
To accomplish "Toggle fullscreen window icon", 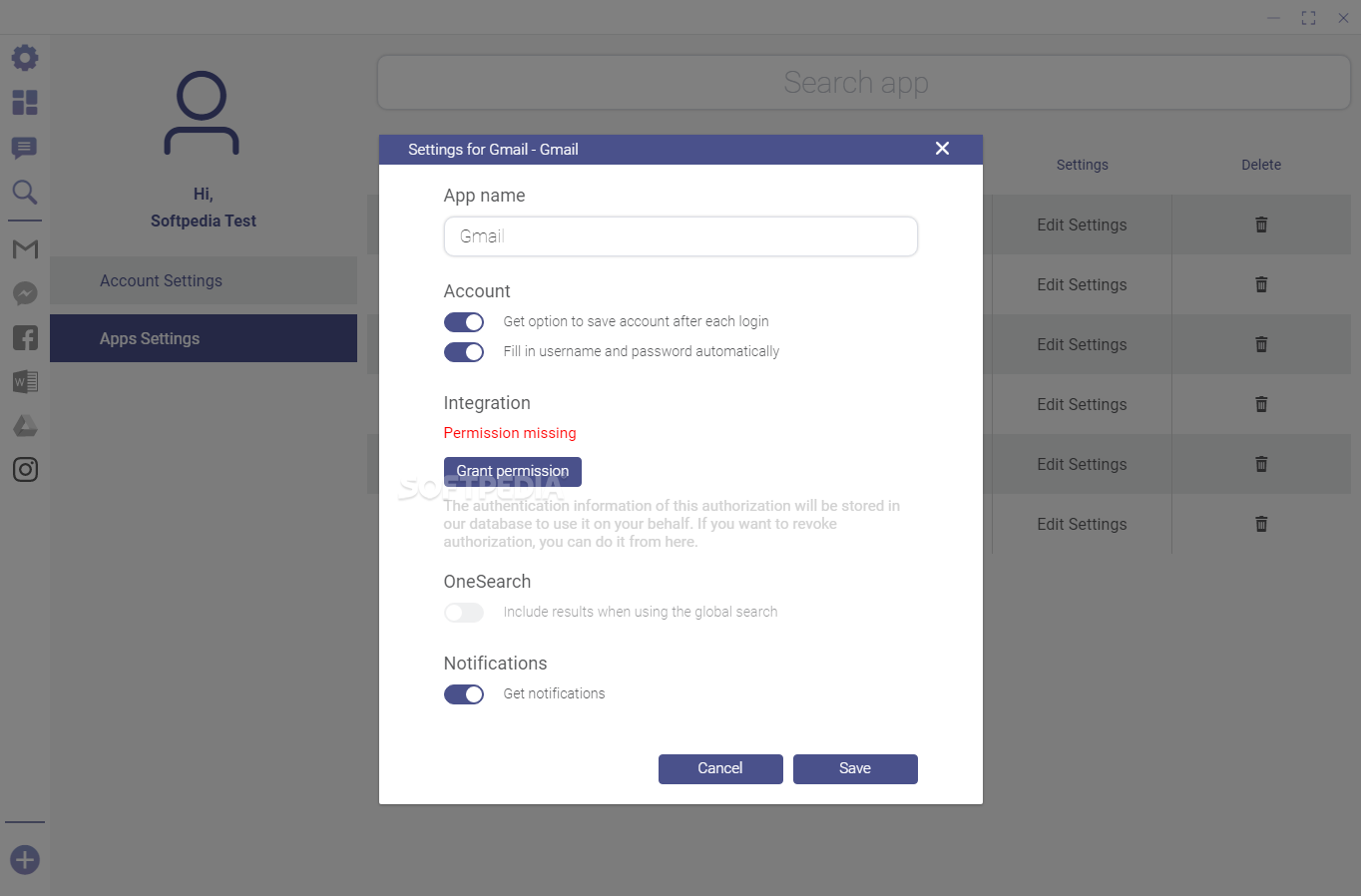I will click(x=1308, y=18).
